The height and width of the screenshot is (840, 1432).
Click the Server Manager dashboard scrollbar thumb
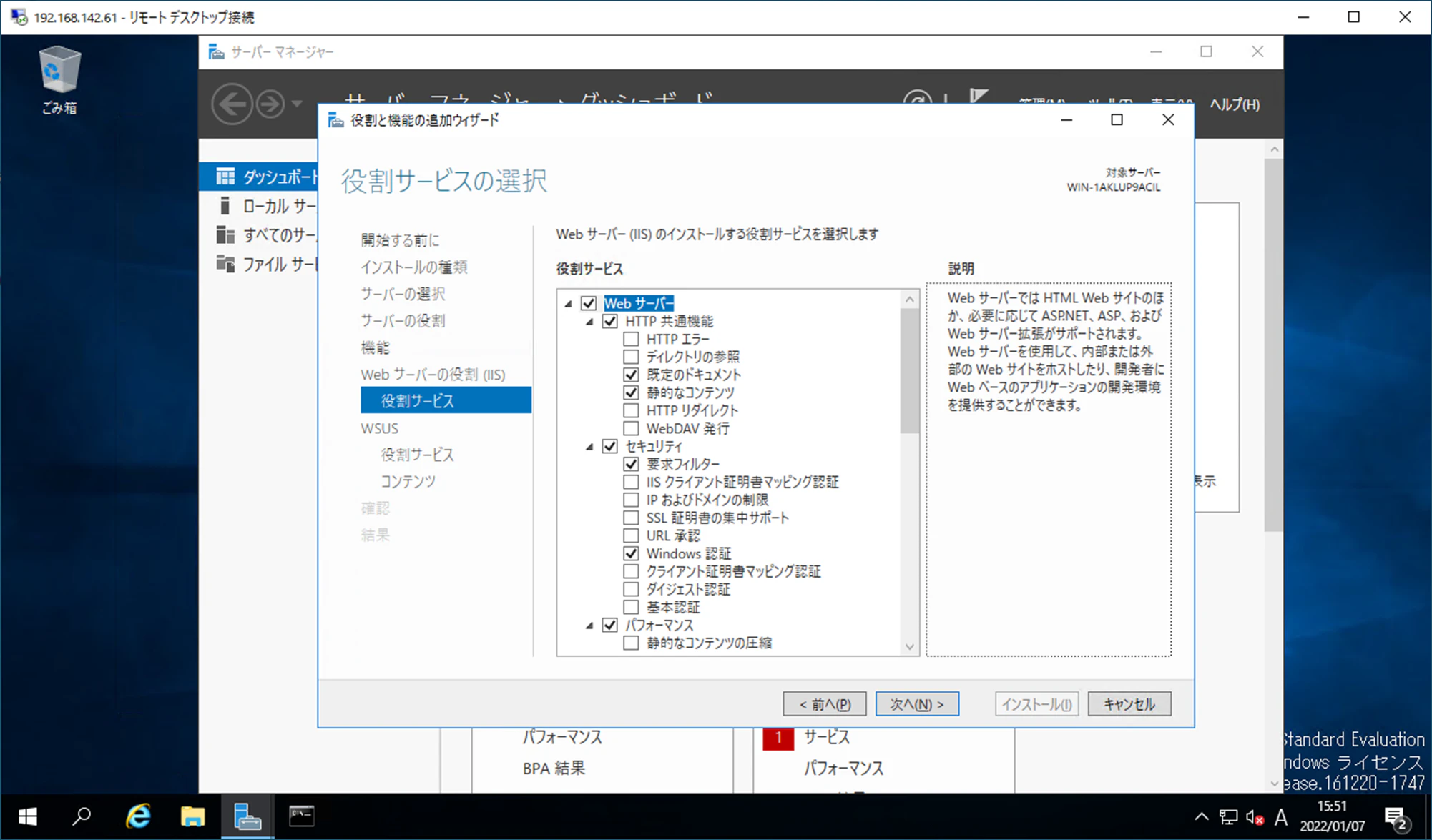[1274, 345]
